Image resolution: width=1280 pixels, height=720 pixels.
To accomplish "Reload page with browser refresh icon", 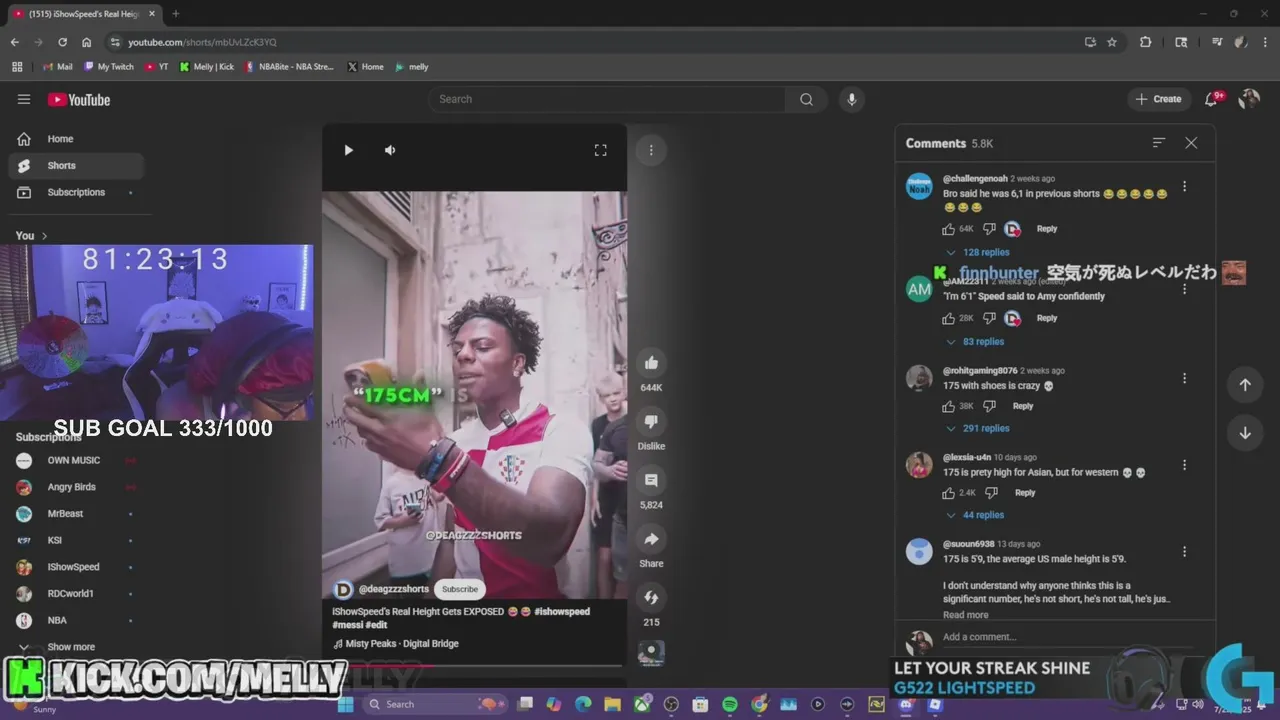I will pos(62,42).
